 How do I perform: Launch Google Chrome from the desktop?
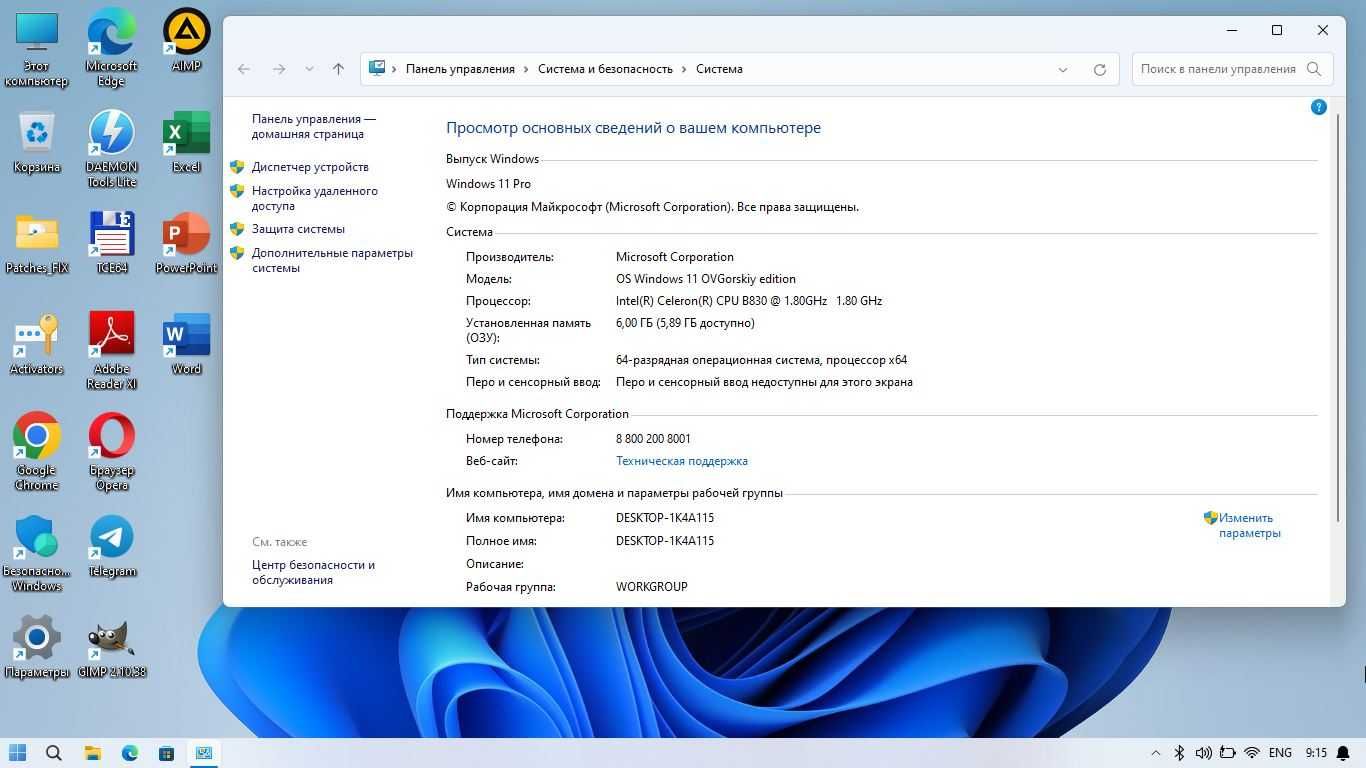tap(37, 452)
